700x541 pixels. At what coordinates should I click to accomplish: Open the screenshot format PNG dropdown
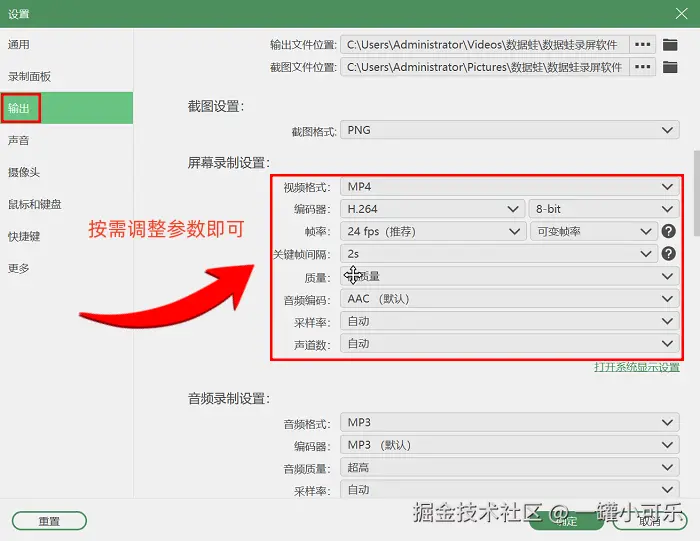coord(510,130)
